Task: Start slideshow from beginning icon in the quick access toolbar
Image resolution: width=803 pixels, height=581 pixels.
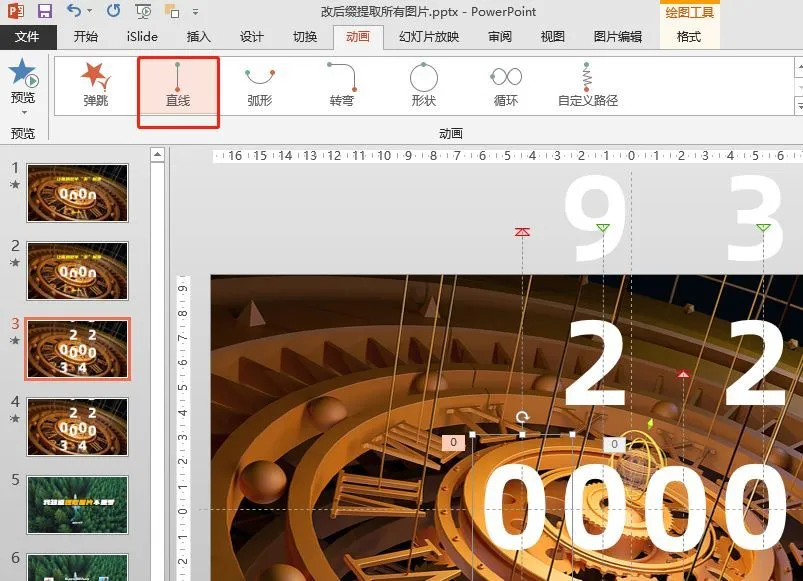Action: tap(143, 11)
